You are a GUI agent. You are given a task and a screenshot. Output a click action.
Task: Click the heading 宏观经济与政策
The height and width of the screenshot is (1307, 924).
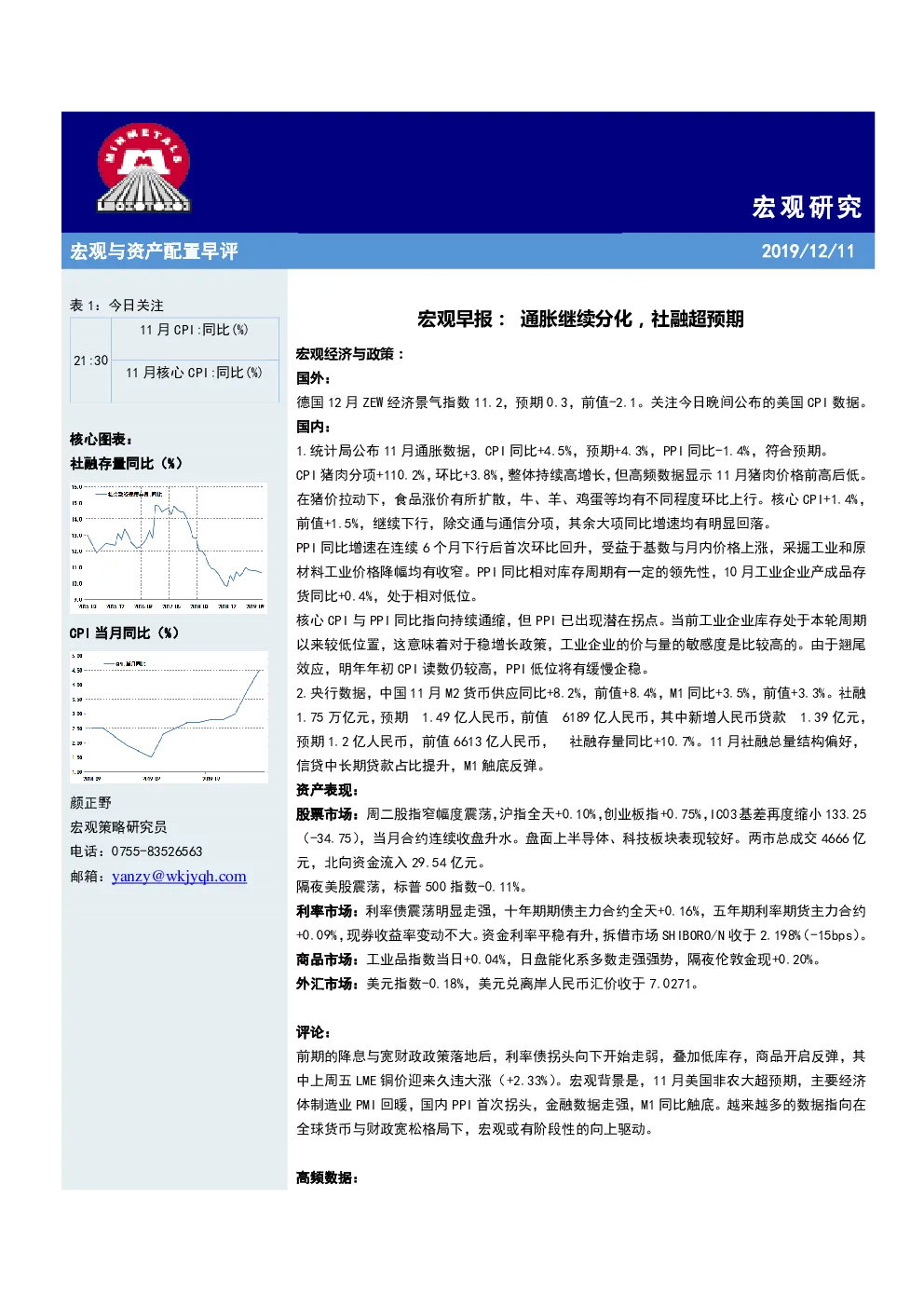(x=350, y=354)
